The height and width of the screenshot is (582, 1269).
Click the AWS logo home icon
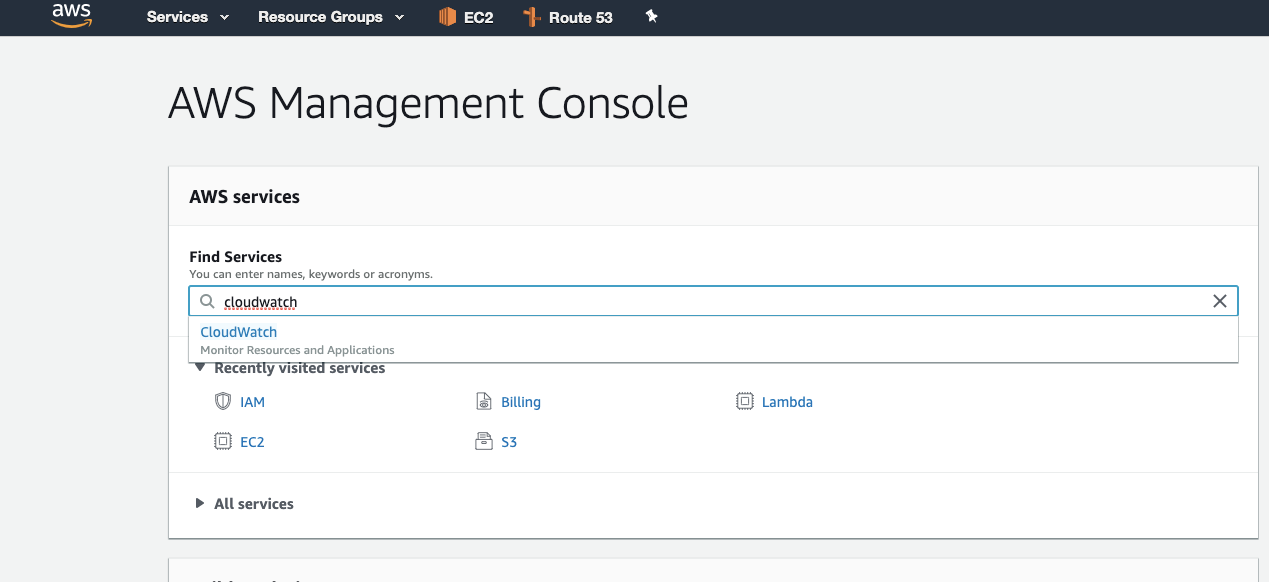tap(71, 16)
